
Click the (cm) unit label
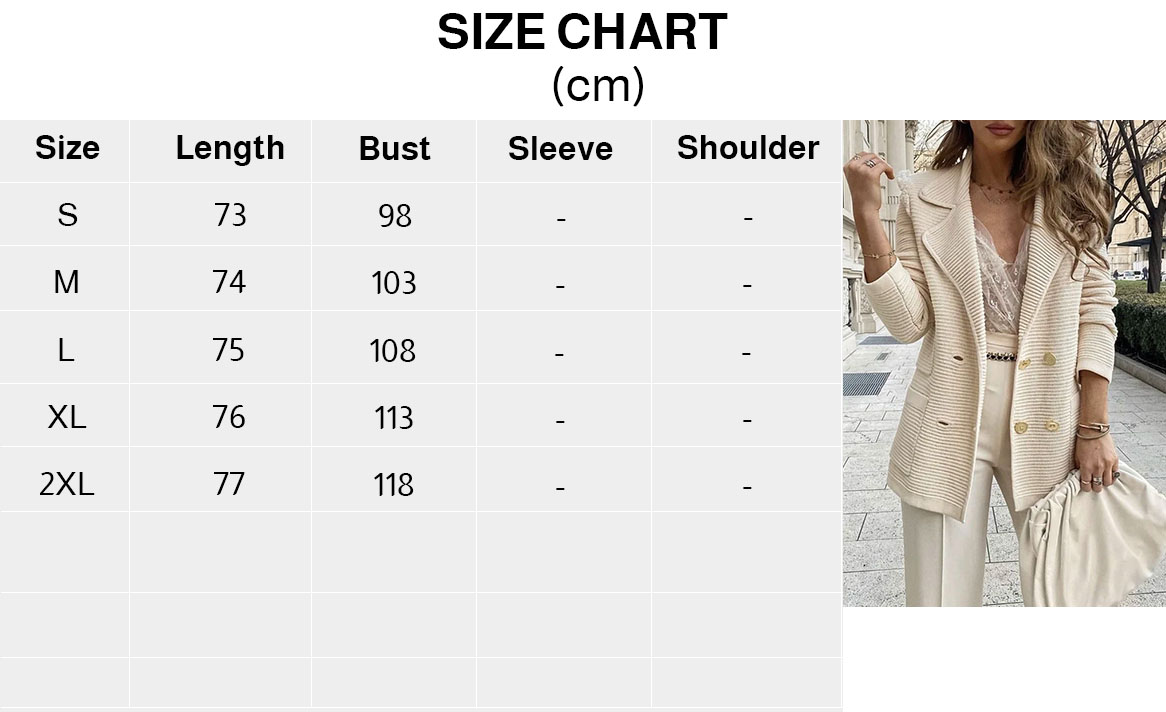597,86
